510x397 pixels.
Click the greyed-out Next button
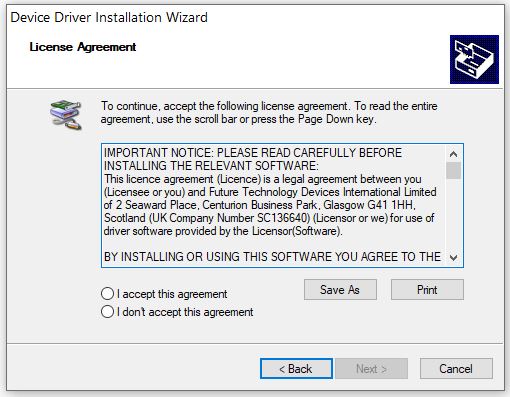[x=372, y=369]
